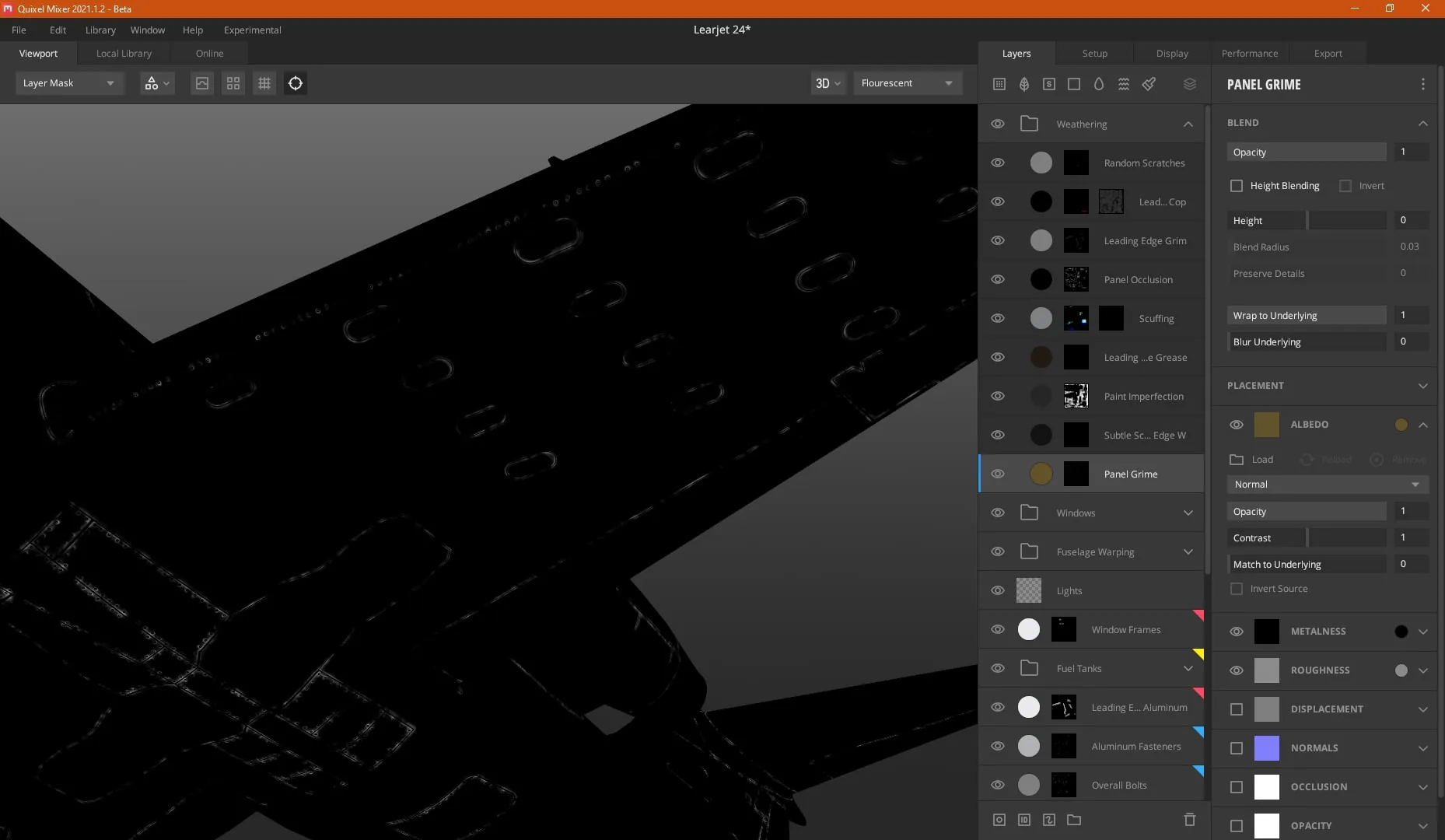The width and height of the screenshot is (1445, 840).
Task: Open the Experimental menu
Action: (253, 30)
